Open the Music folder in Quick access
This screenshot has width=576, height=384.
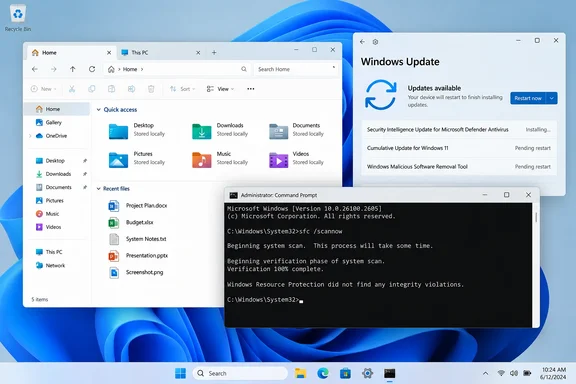click(220, 159)
